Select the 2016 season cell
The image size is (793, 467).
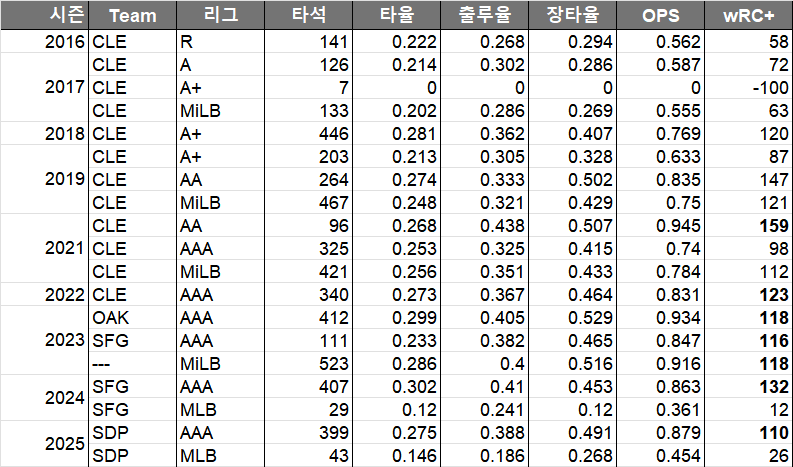(66, 42)
